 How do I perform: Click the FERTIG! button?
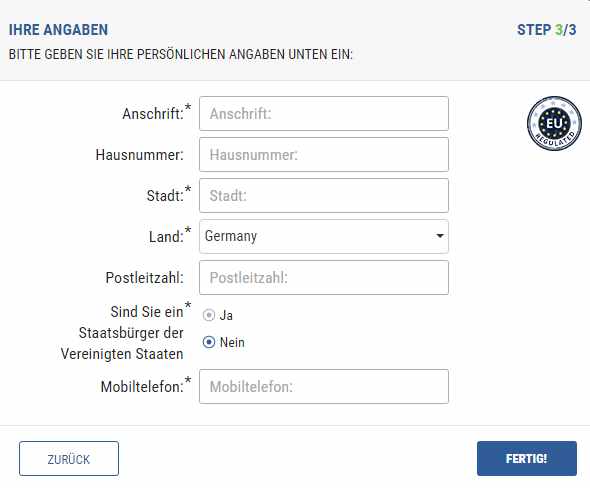click(x=527, y=459)
